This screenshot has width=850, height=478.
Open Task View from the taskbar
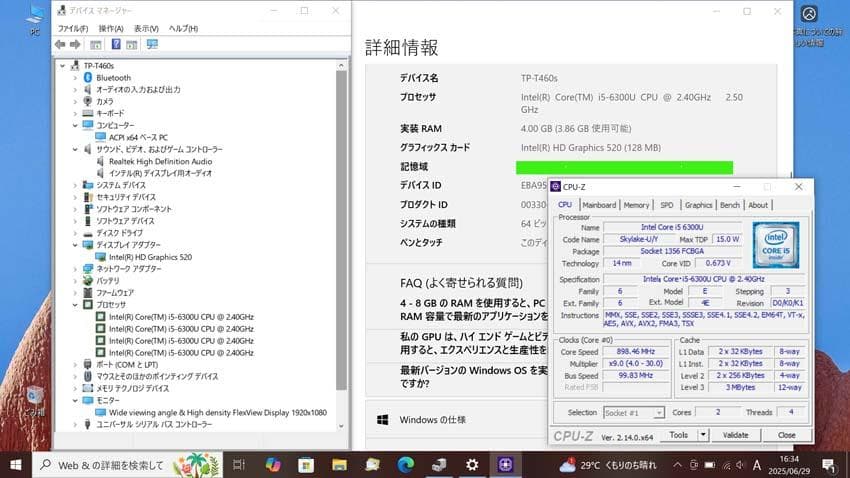(239, 464)
